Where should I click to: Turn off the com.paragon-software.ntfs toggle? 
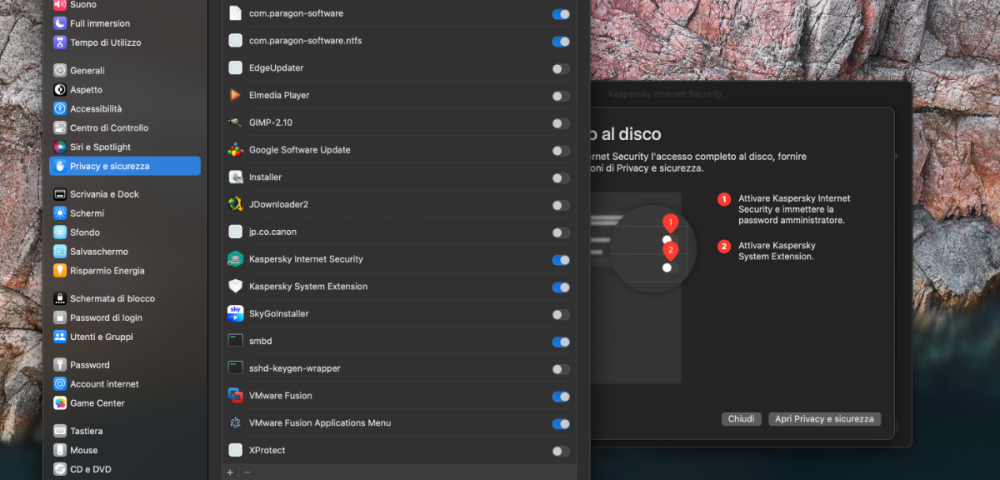pos(561,41)
